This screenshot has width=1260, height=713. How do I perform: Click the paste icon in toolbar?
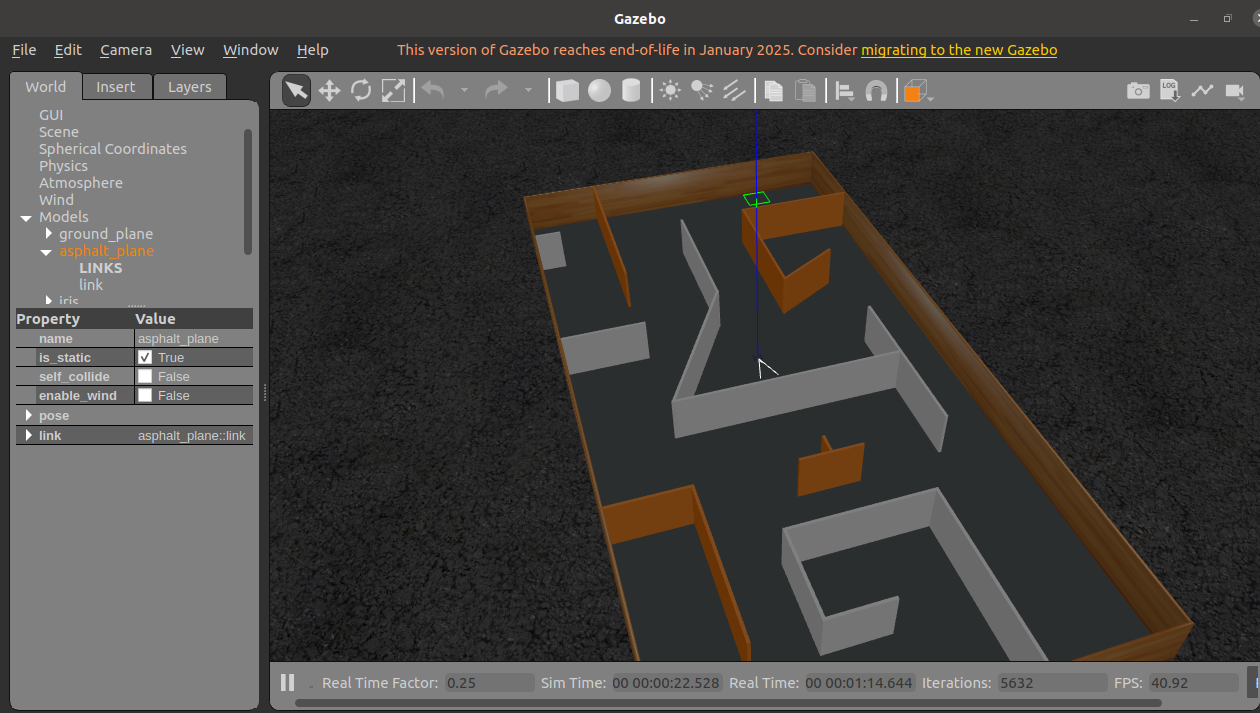805,91
